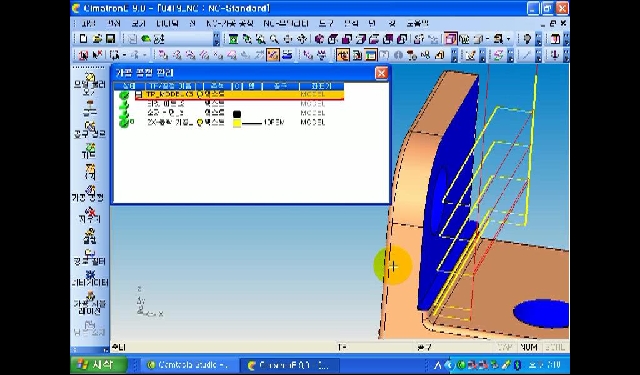
Task: Collapse the TP_MODEL toolpath tree node
Action: point(139,95)
